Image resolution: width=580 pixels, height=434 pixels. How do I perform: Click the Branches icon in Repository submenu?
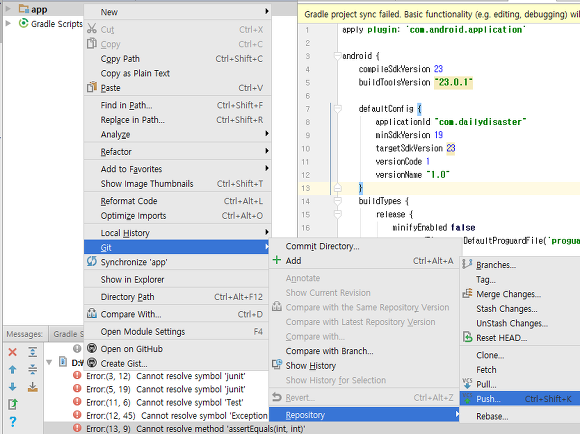467,264
